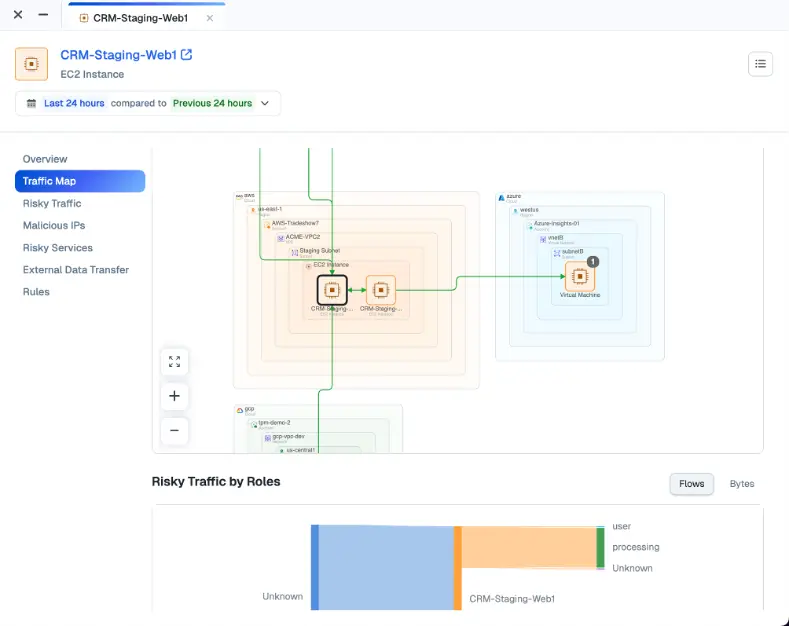Click the CRM-Staging-Web1 Sankey label

tap(512, 599)
